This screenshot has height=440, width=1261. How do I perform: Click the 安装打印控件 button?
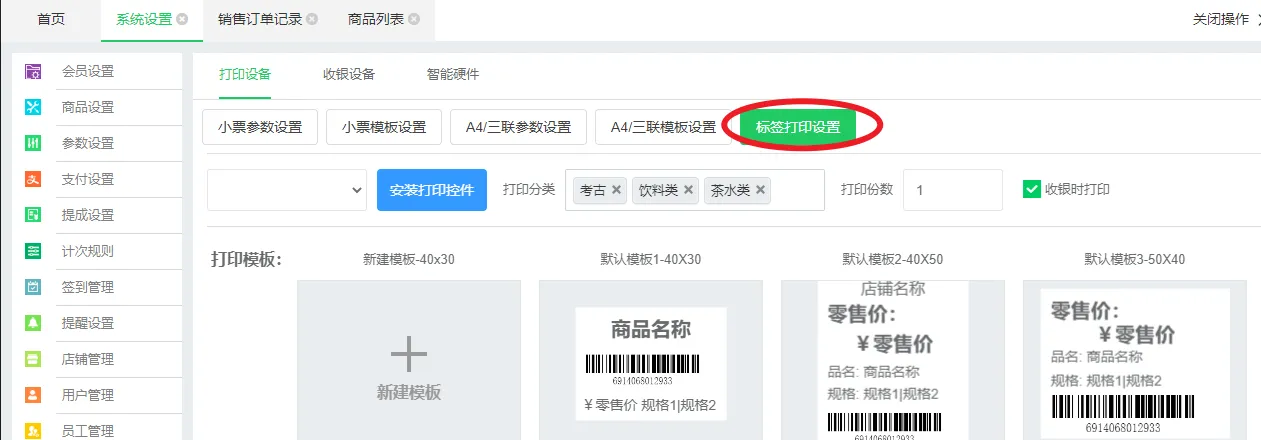click(x=431, y=190)
